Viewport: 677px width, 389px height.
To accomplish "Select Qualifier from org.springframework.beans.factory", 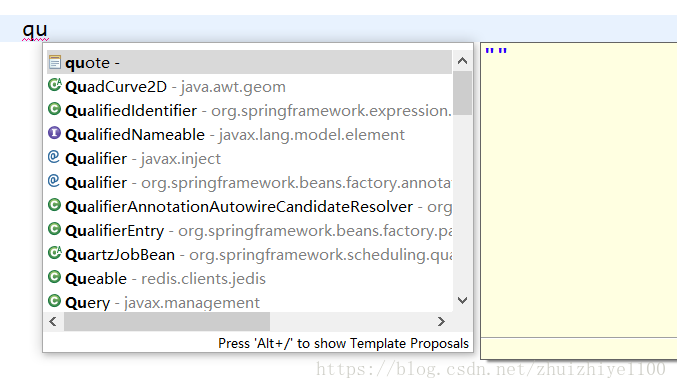I will 250,182.
